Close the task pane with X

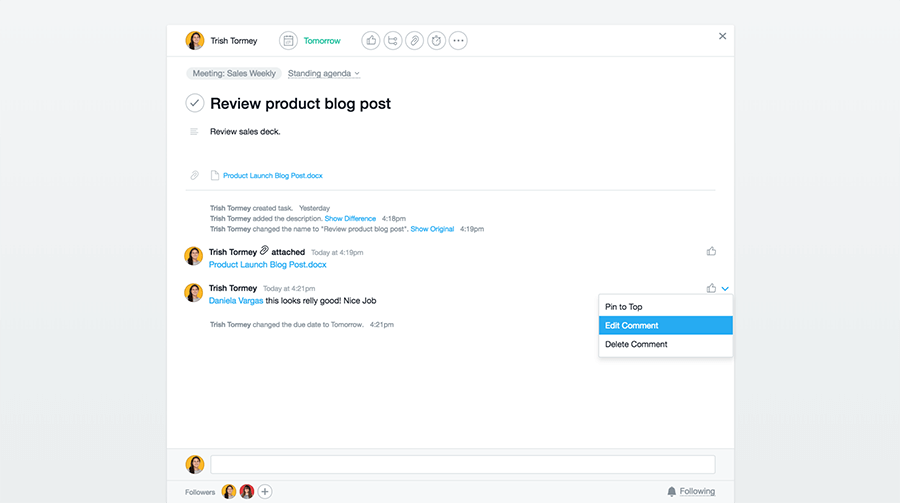[x=723, y=36]
